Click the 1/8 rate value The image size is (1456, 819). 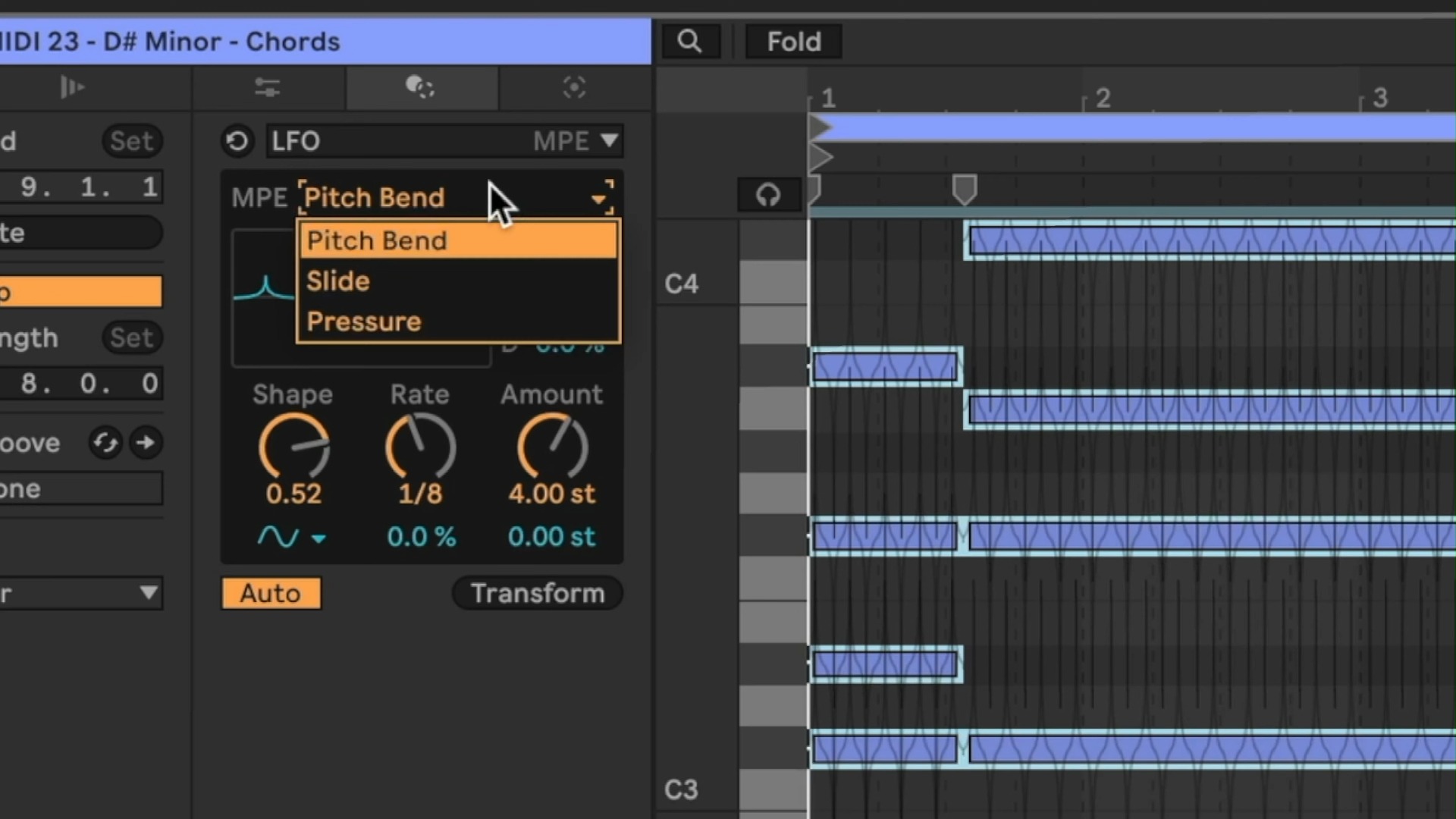point(420,494)
